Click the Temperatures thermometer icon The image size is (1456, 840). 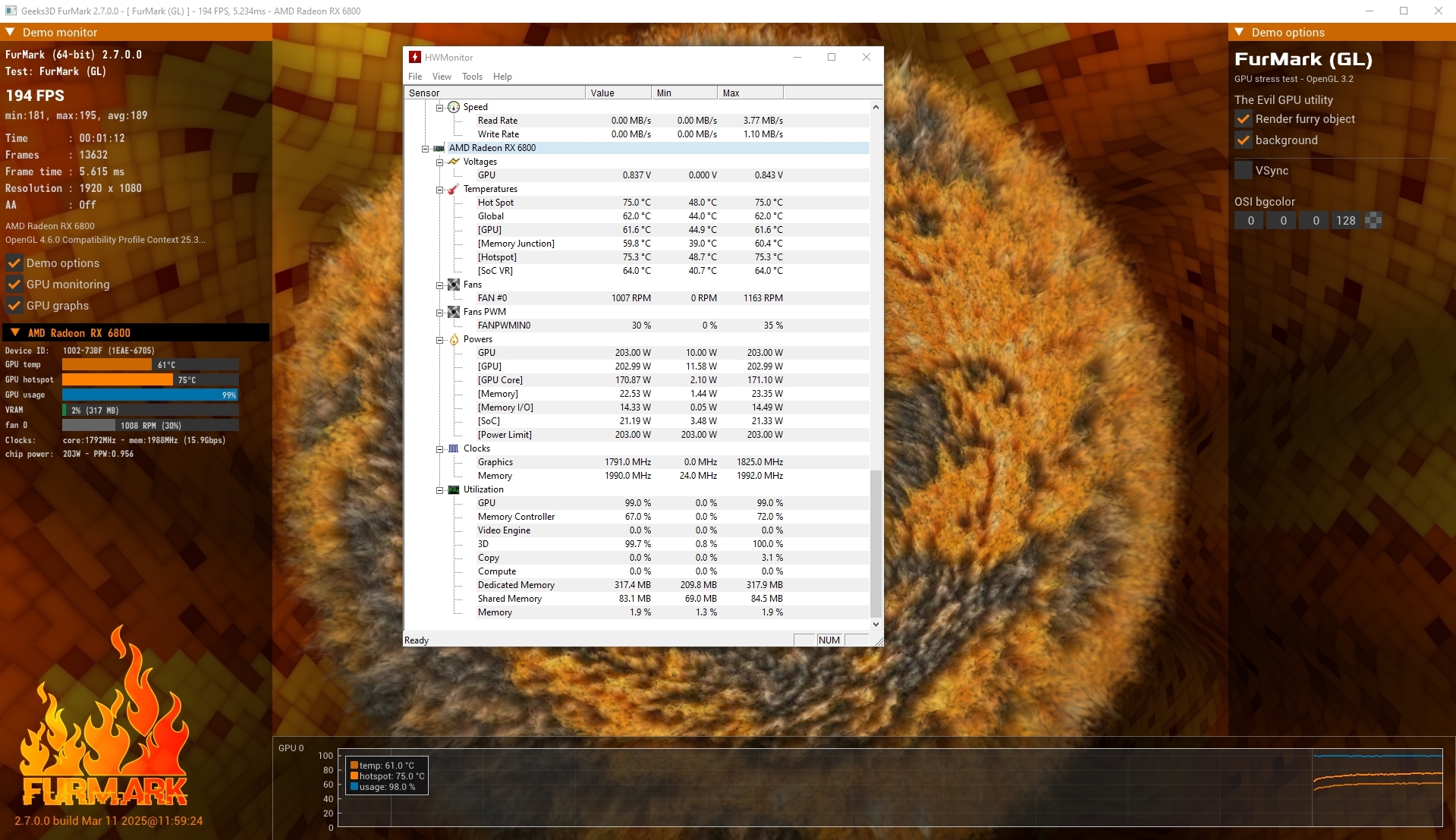453,189
